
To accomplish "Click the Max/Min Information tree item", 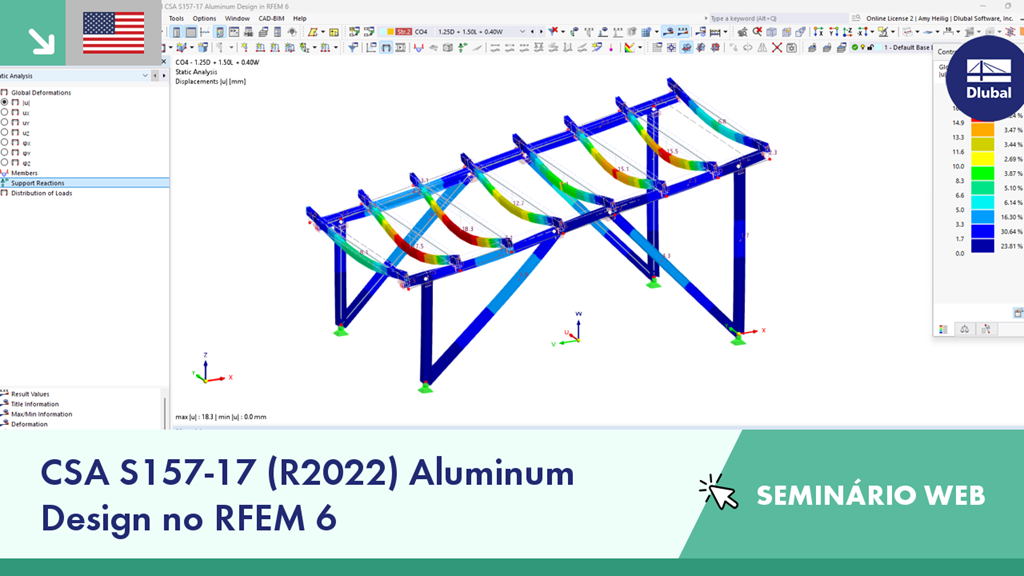I will pyautogui.click(x=41, y=414).
